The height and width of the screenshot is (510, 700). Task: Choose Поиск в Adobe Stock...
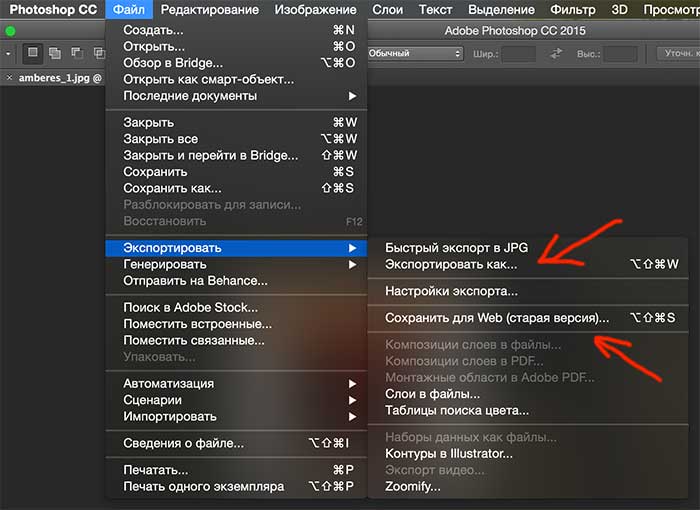[x=237, y=308]
